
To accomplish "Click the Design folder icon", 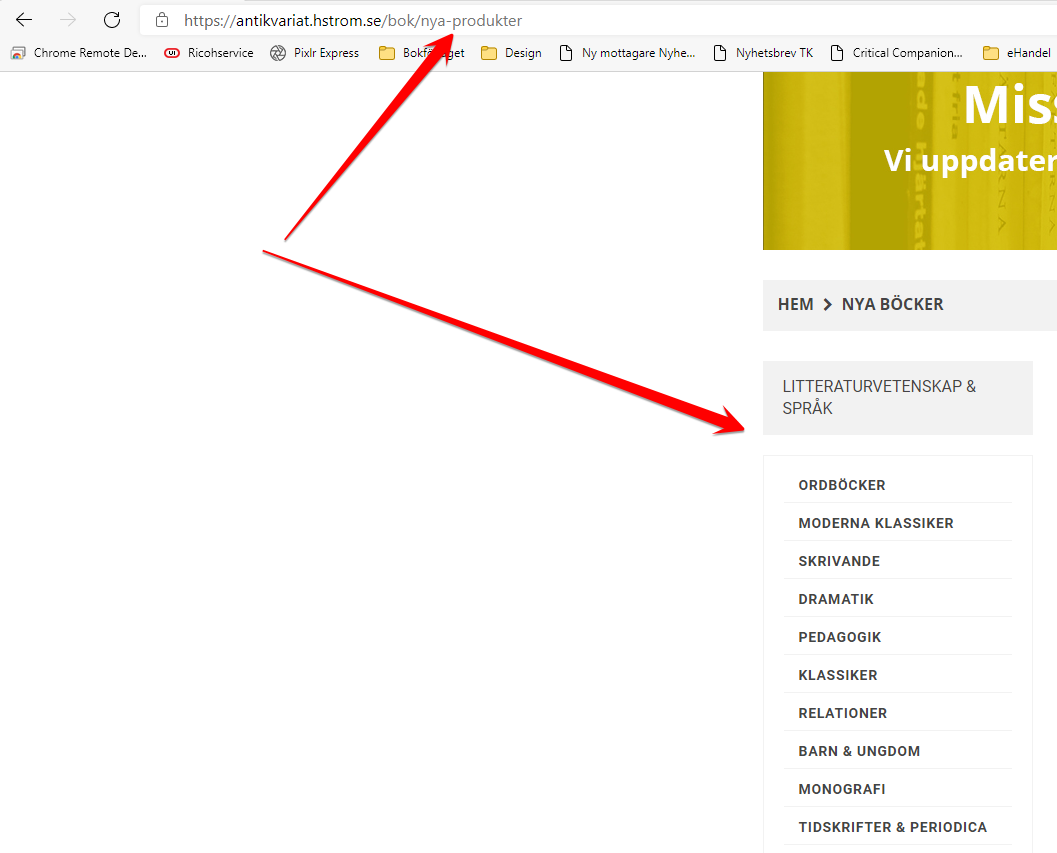I will [x=489, y=53].
